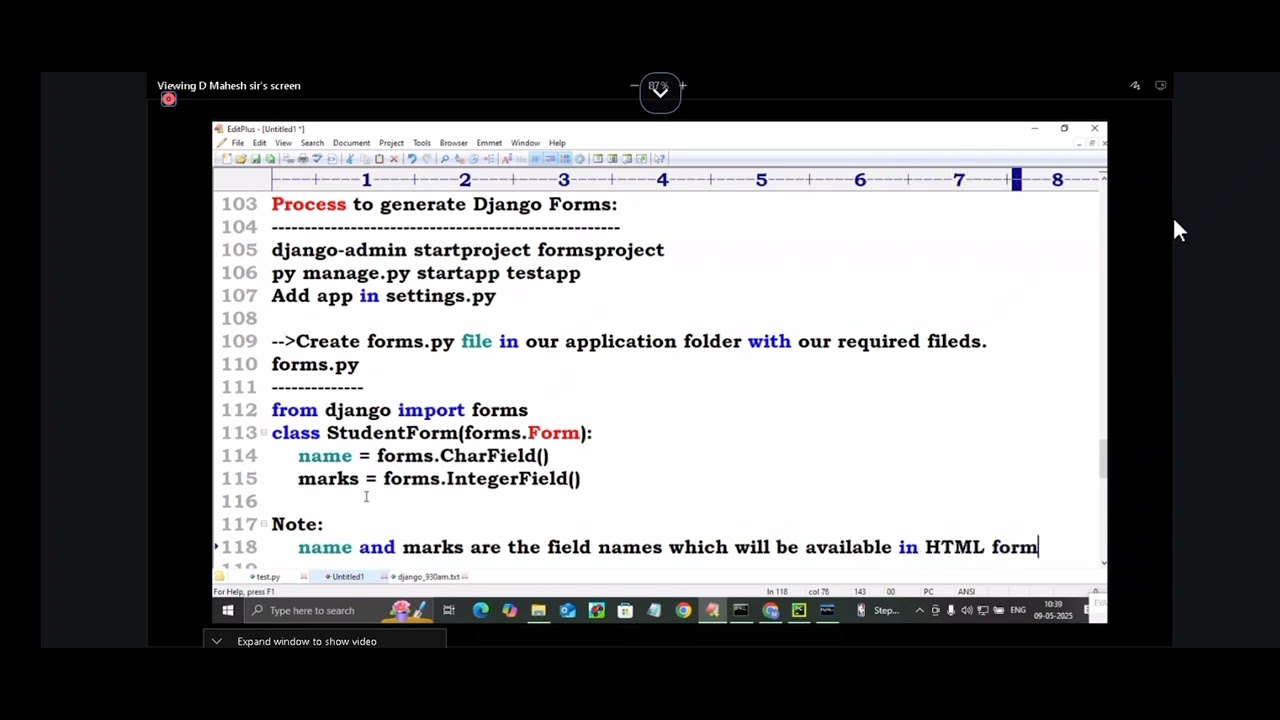This screenshot has width=1280, height=720.
Task: Open Find with the magnifier icon
Action: tap(444, 159)
